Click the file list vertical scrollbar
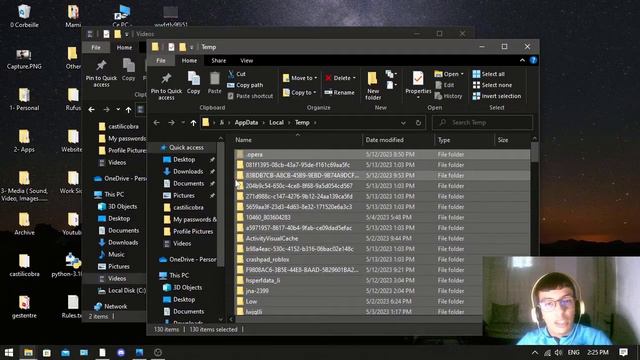Viewport: 640px width, 360px height. point(534,152)
